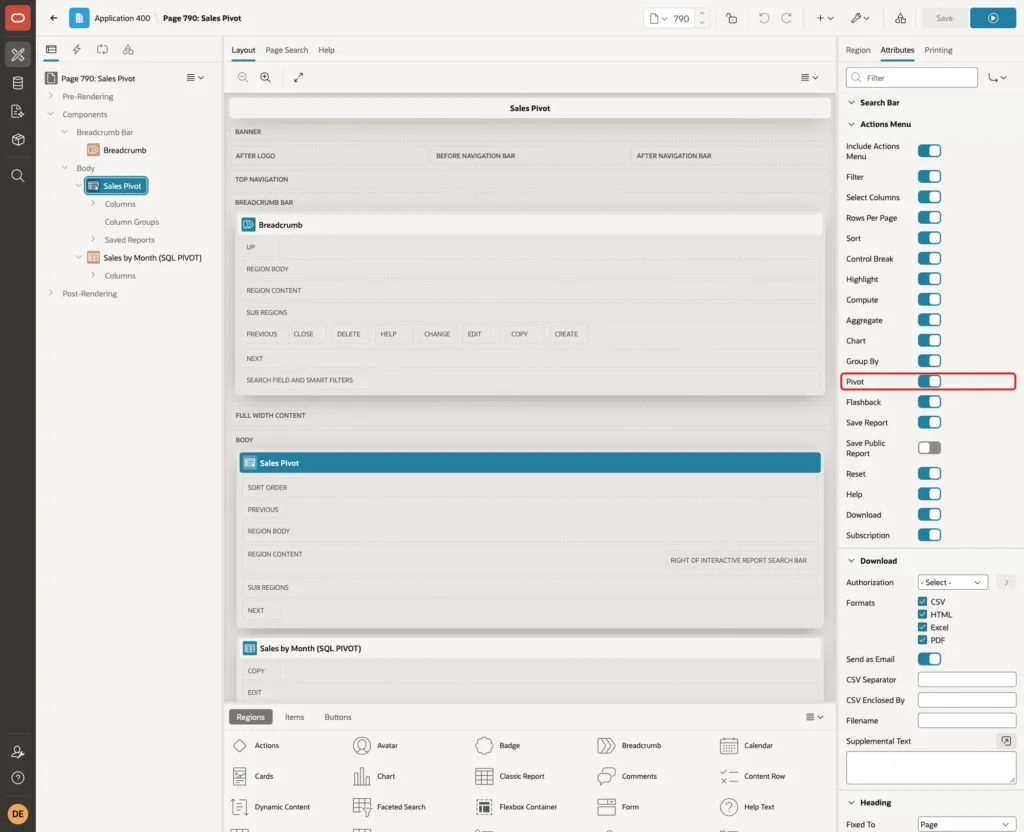The image size is (1024, 832).
Task: Toggle the Select Columns switch
Action: pos(929,197)
